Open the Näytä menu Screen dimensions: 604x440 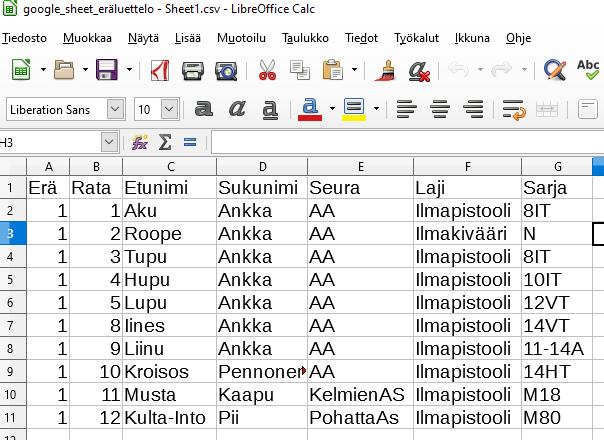(143, 38)
